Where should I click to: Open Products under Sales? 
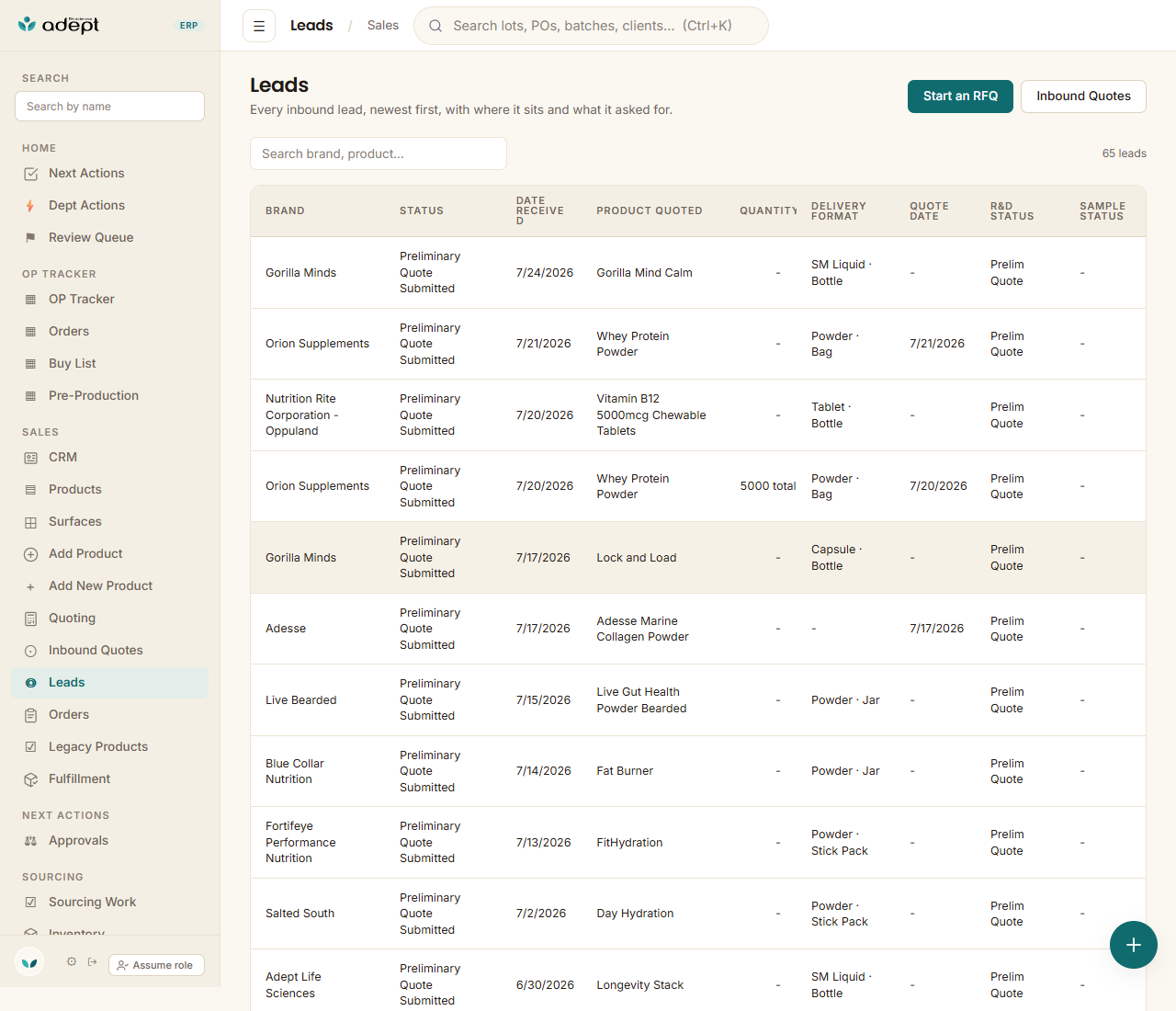tap(110, 490)
